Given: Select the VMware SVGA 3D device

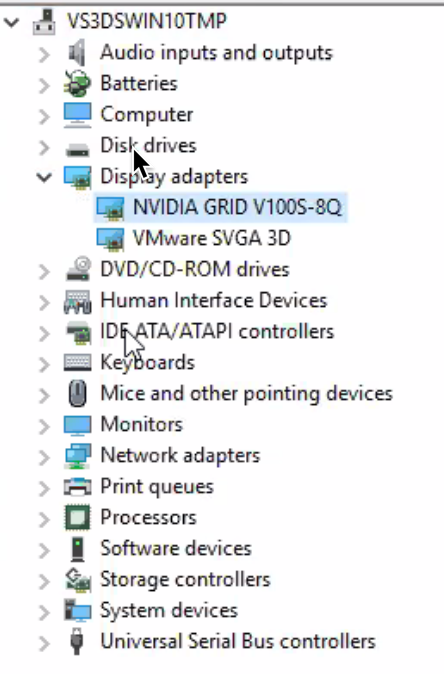Looking at the screenshot, I should tap(212, 238).
